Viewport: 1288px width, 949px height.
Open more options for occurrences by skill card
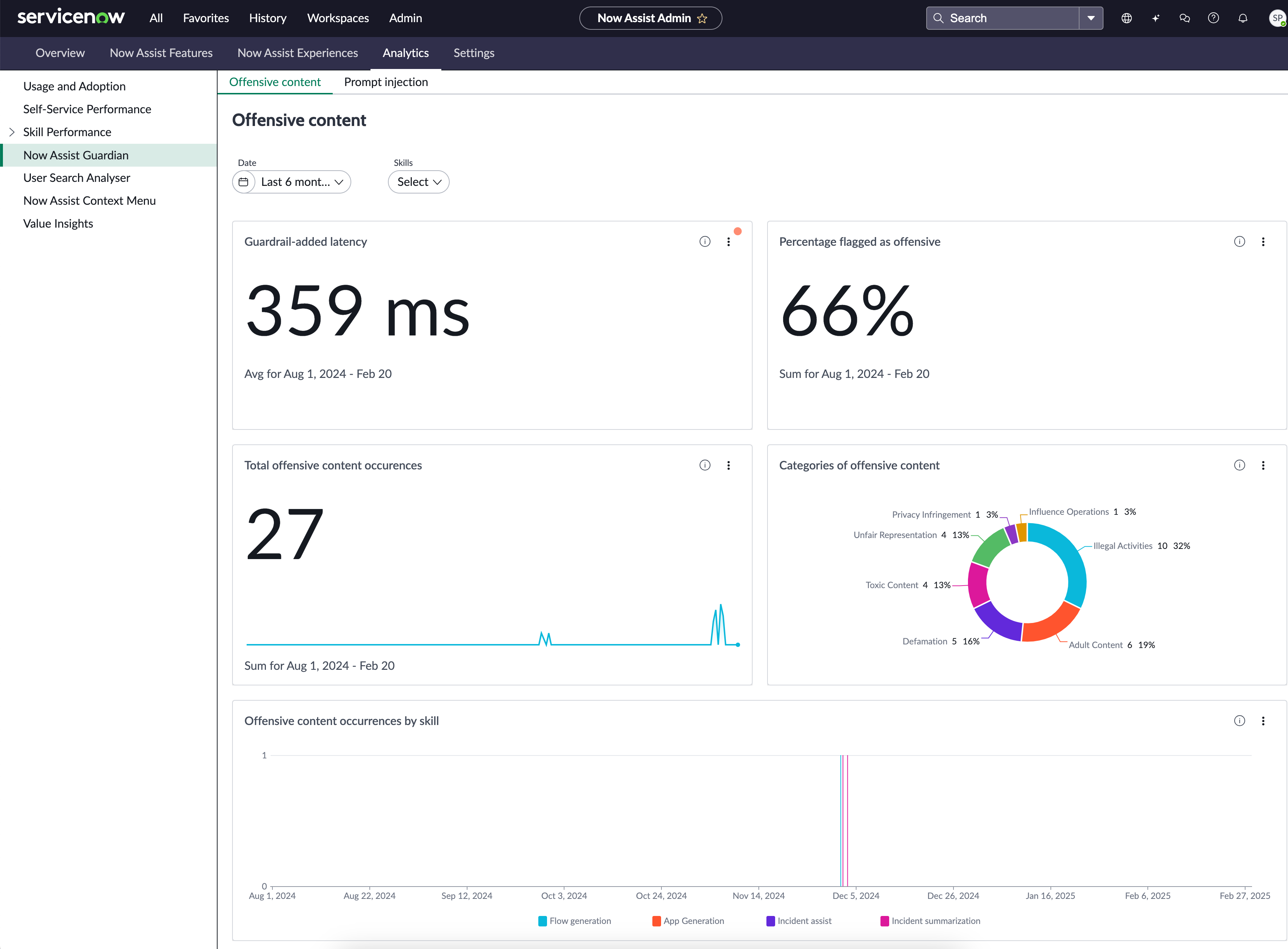coord(1263,721)
